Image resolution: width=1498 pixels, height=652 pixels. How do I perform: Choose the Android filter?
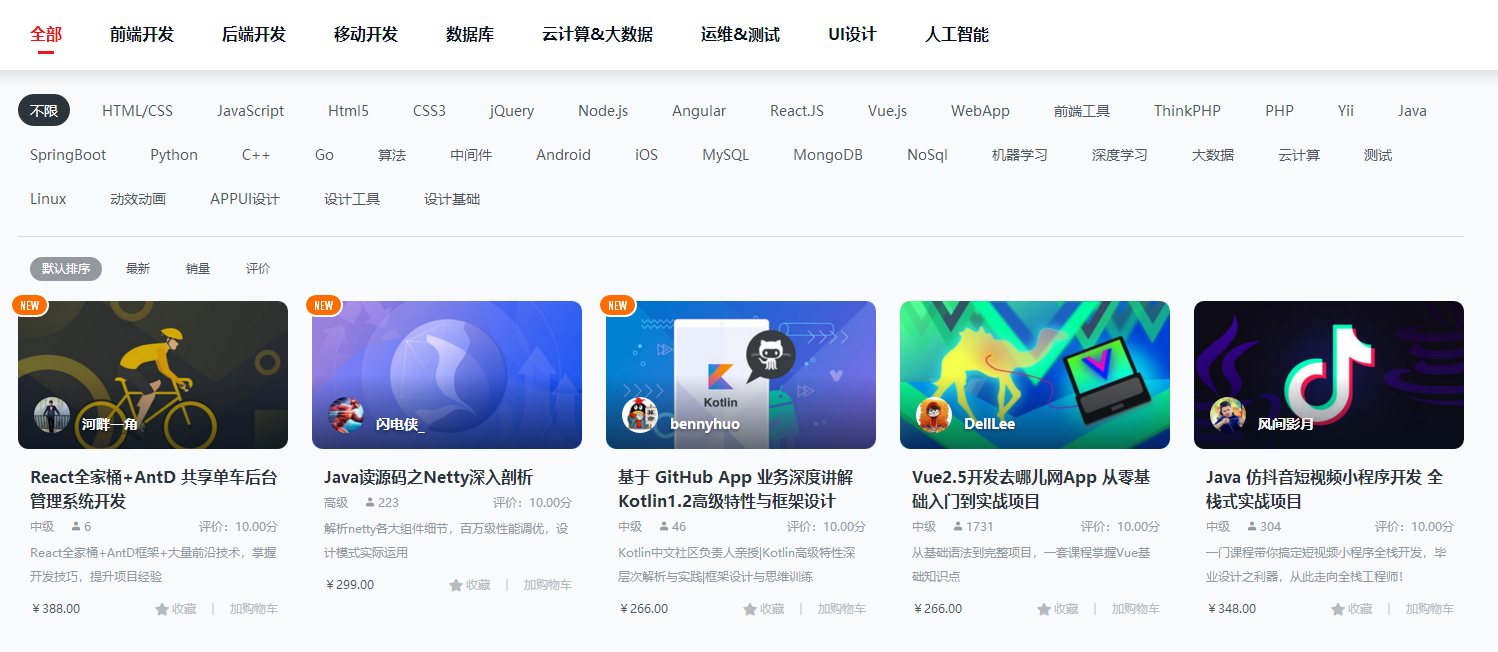tap(563, 155)
